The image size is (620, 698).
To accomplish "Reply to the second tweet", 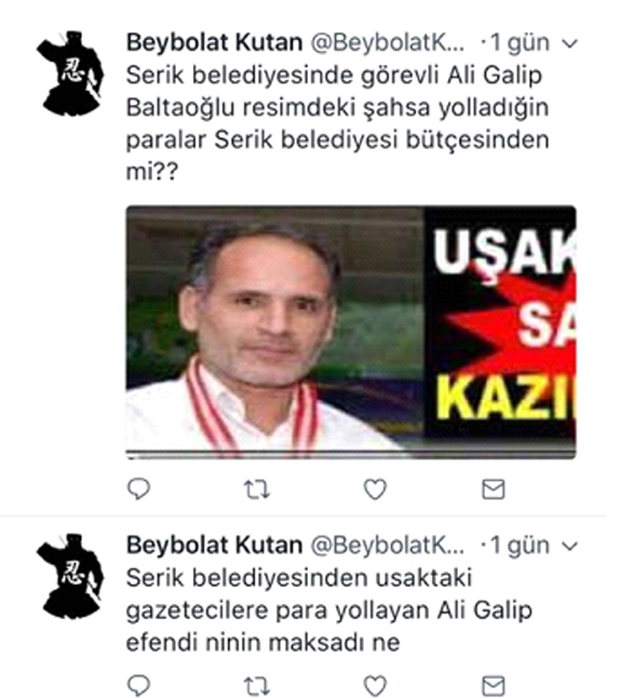I will [x=138, y=686].
